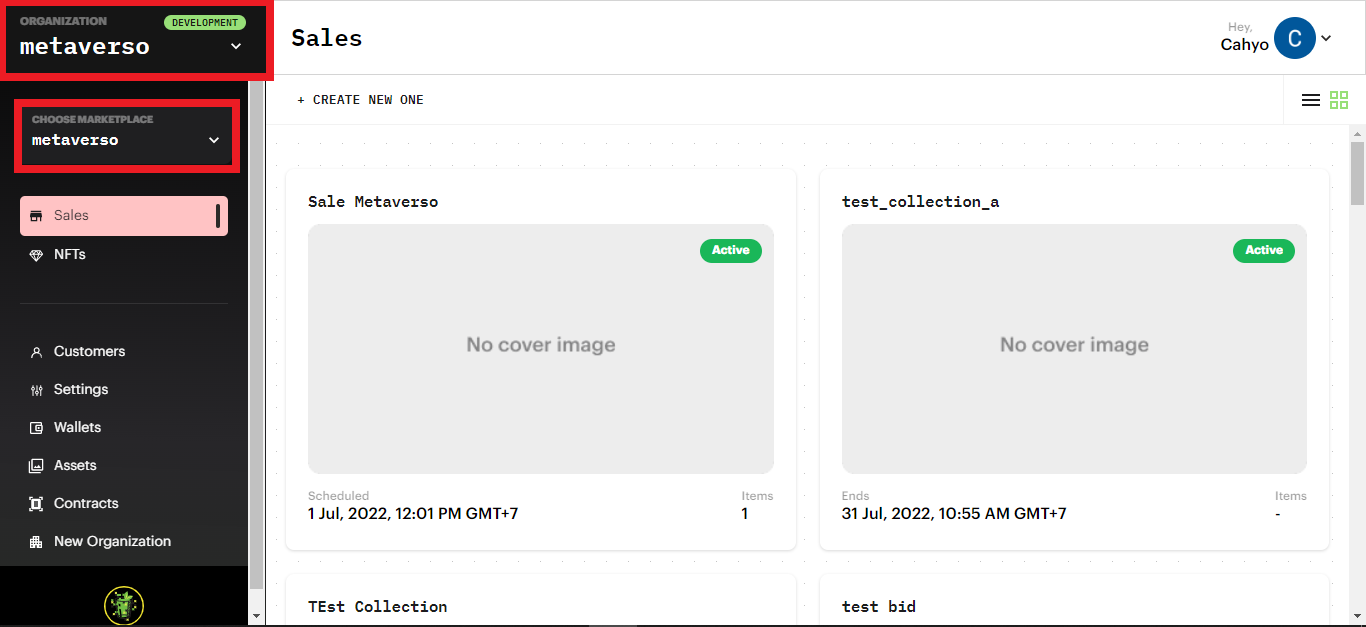The width and height of the screenshot is (1366, 627).
Task: Click the round logo at sidebar bottom
Action: click(x=124, y=606)
